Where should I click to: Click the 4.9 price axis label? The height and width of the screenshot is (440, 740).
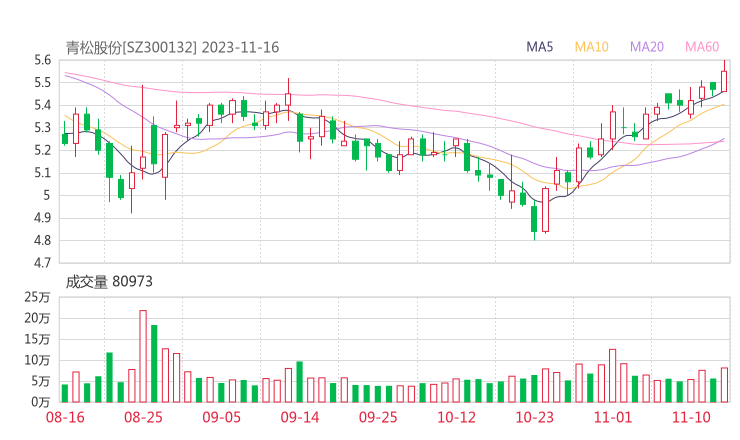pos(42,218)
